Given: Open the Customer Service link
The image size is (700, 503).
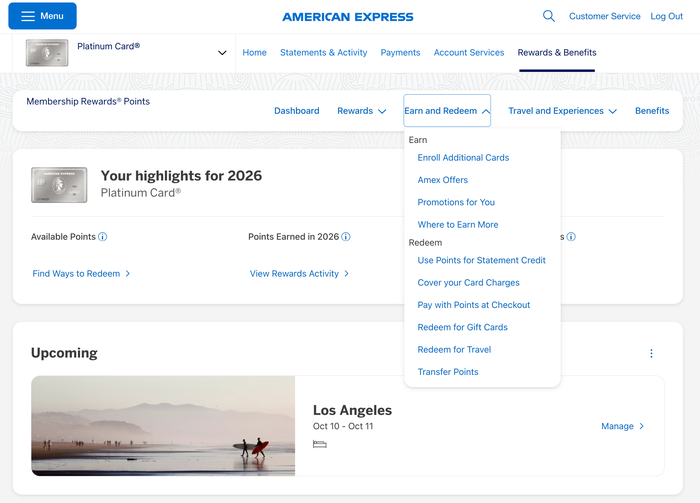Looking at the screenshot, I should point(604,16).
